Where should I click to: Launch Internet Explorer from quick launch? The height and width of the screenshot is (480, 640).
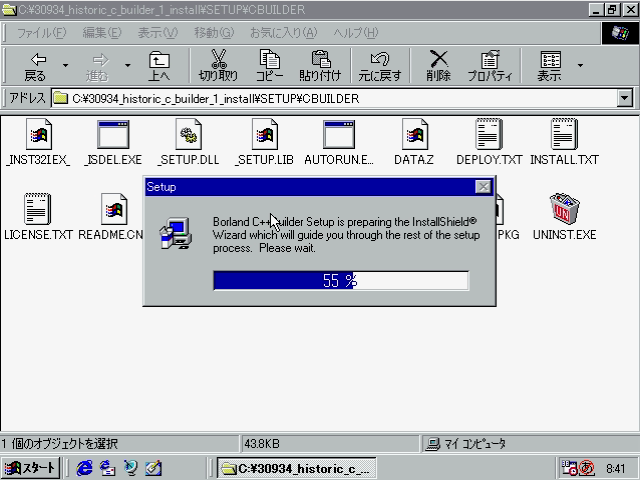[x=84, y=468]
